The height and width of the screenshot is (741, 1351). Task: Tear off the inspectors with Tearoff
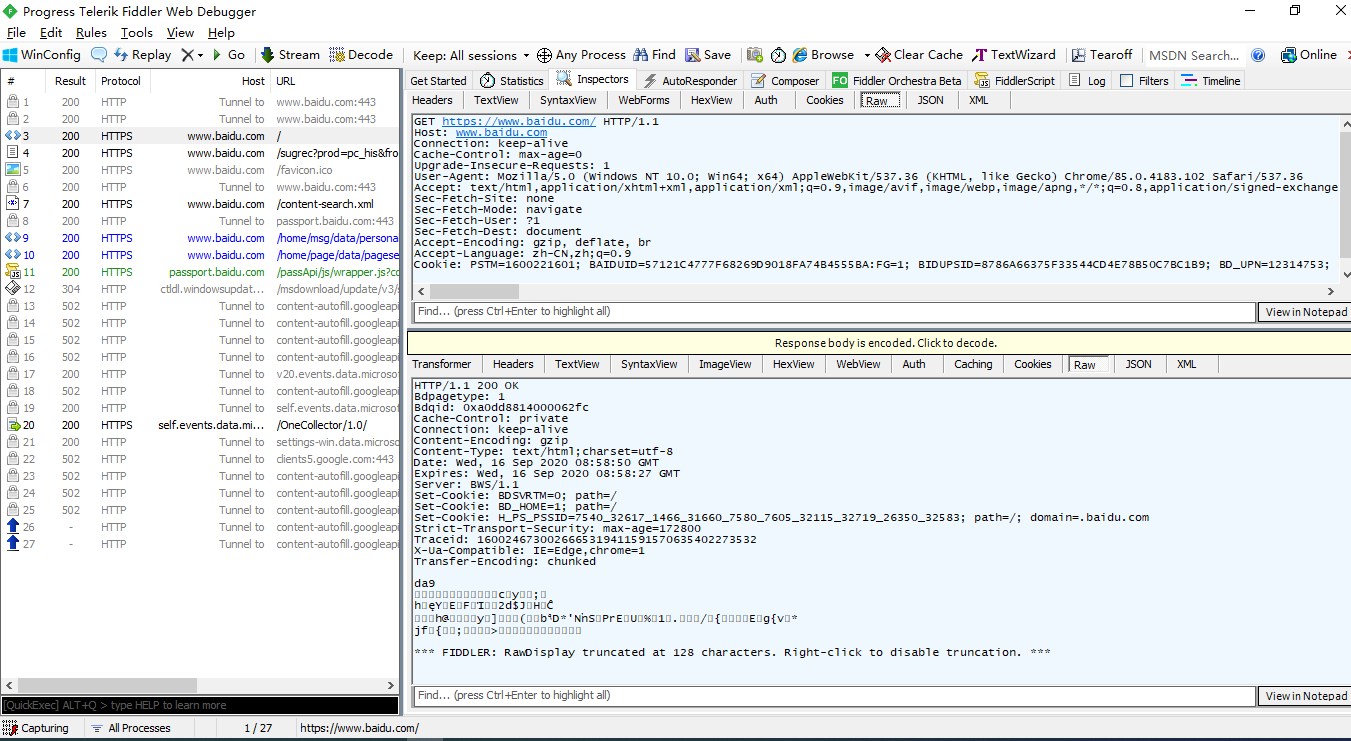click(1102, 55)
